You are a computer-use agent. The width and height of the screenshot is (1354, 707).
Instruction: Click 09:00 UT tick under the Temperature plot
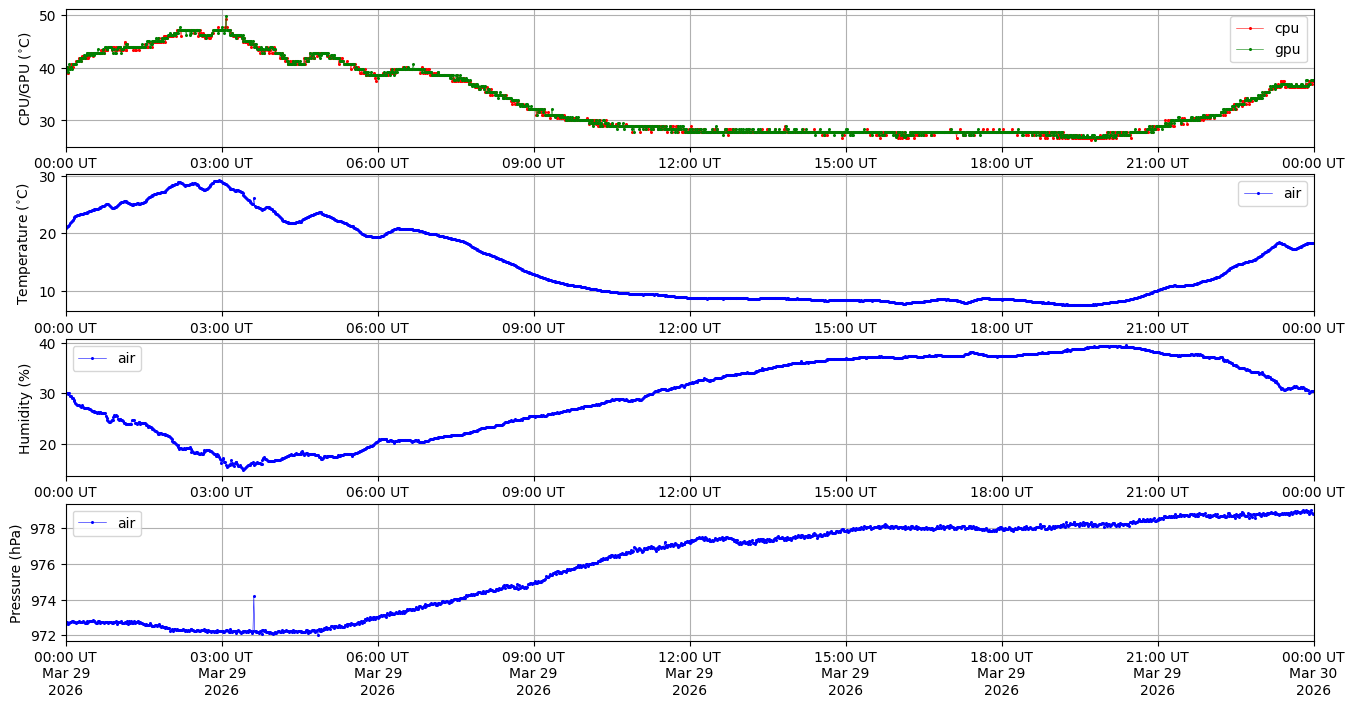(533, 327)
